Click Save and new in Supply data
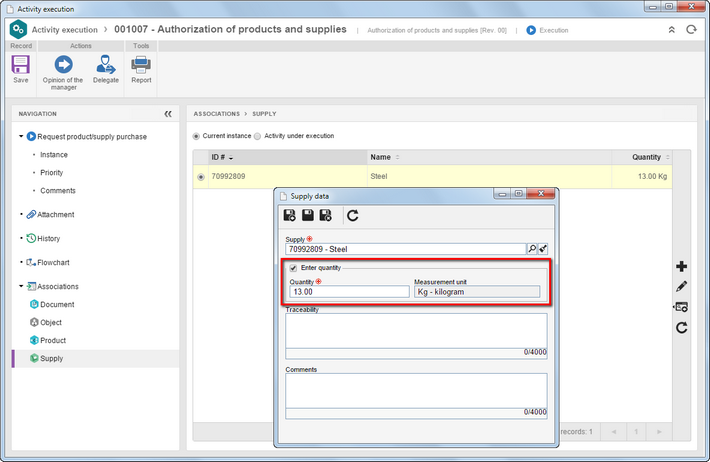 click(x=289, y=215)
